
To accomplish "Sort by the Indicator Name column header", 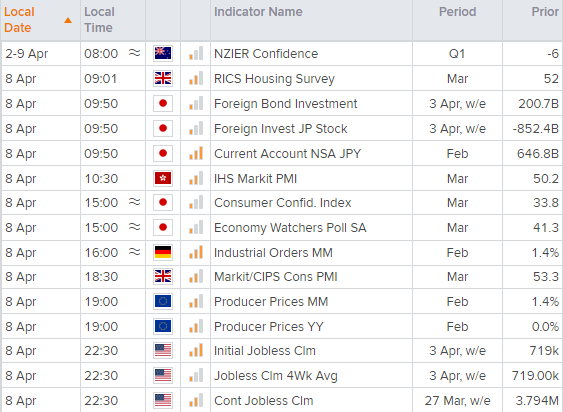I will click(258, 12).
